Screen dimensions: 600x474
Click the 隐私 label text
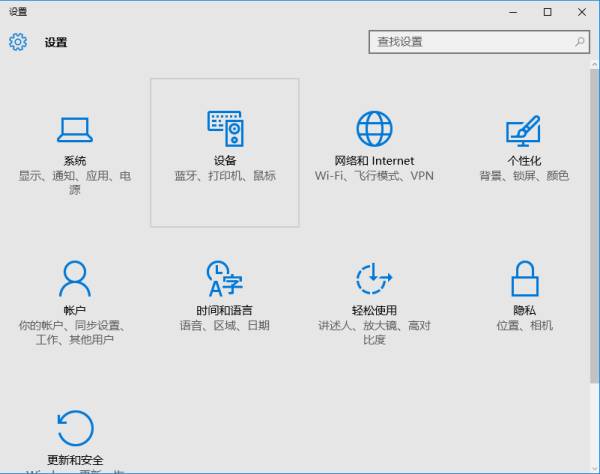(525, 310)
